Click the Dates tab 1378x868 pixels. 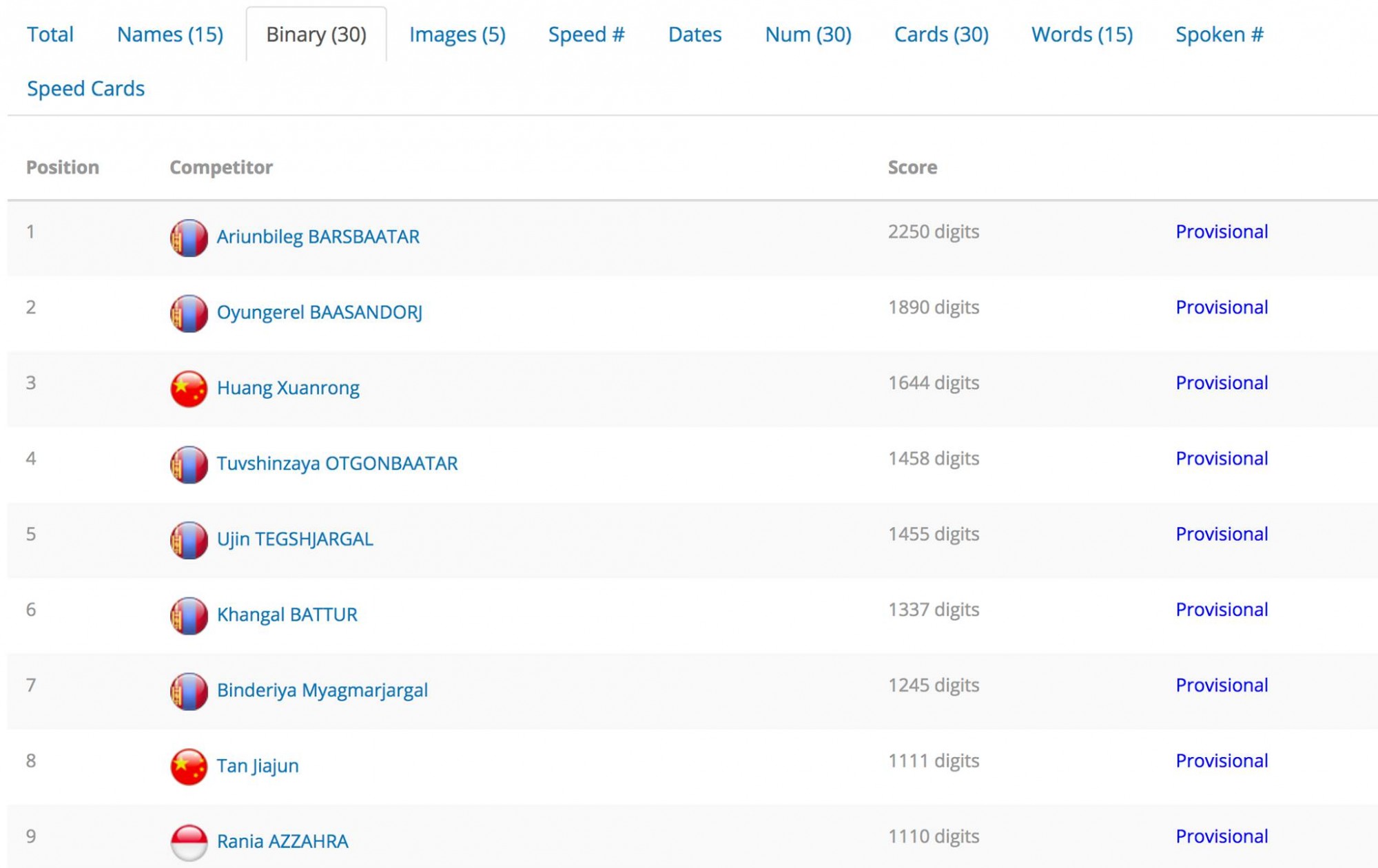[695, 34]
